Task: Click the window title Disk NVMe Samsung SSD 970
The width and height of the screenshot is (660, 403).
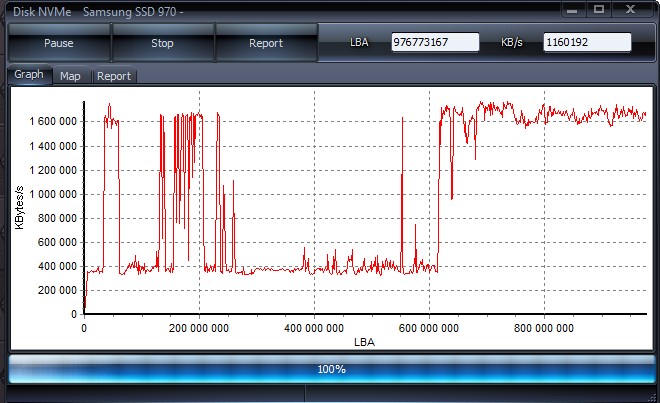Action: 98,12
